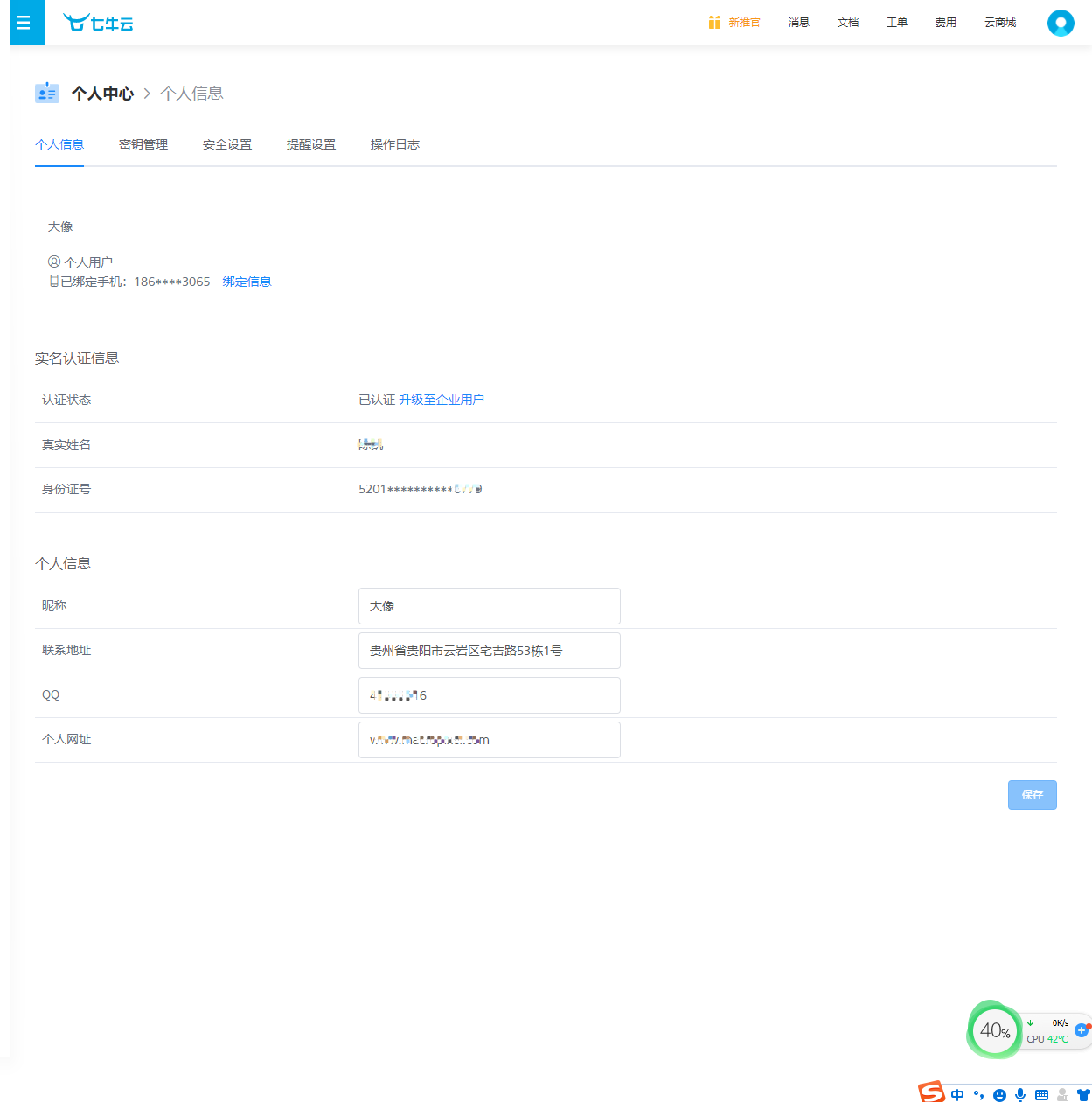Switch to the 密钥管理 tab
This screenshot has width=1092, height=1102.
pyautogui.click(x=143, y=144)
